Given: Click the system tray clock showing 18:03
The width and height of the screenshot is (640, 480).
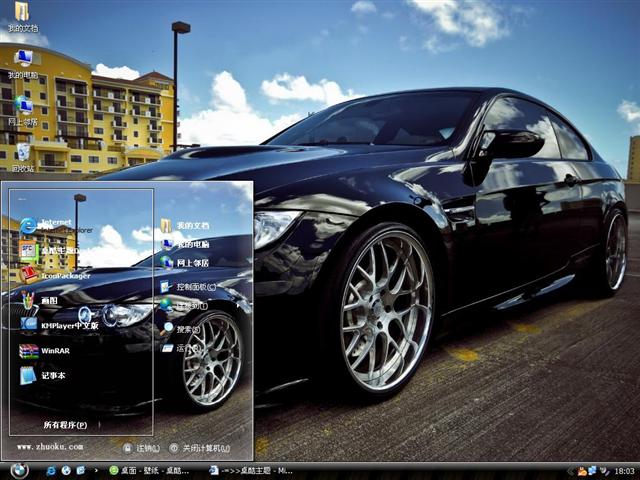Looking at the screenshot, I should coord(624,470).
